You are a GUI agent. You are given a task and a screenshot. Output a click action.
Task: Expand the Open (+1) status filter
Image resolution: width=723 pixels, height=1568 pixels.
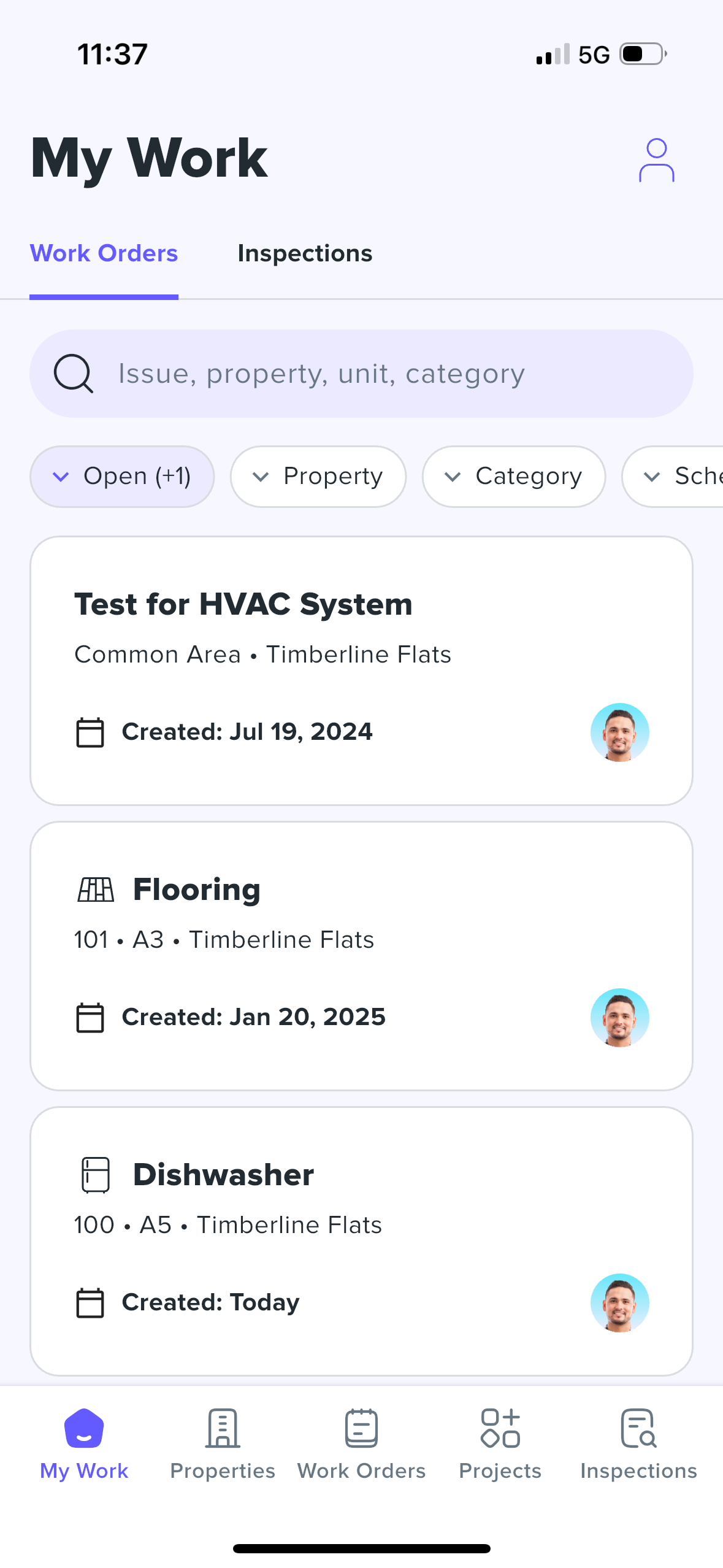coord(122,477)
